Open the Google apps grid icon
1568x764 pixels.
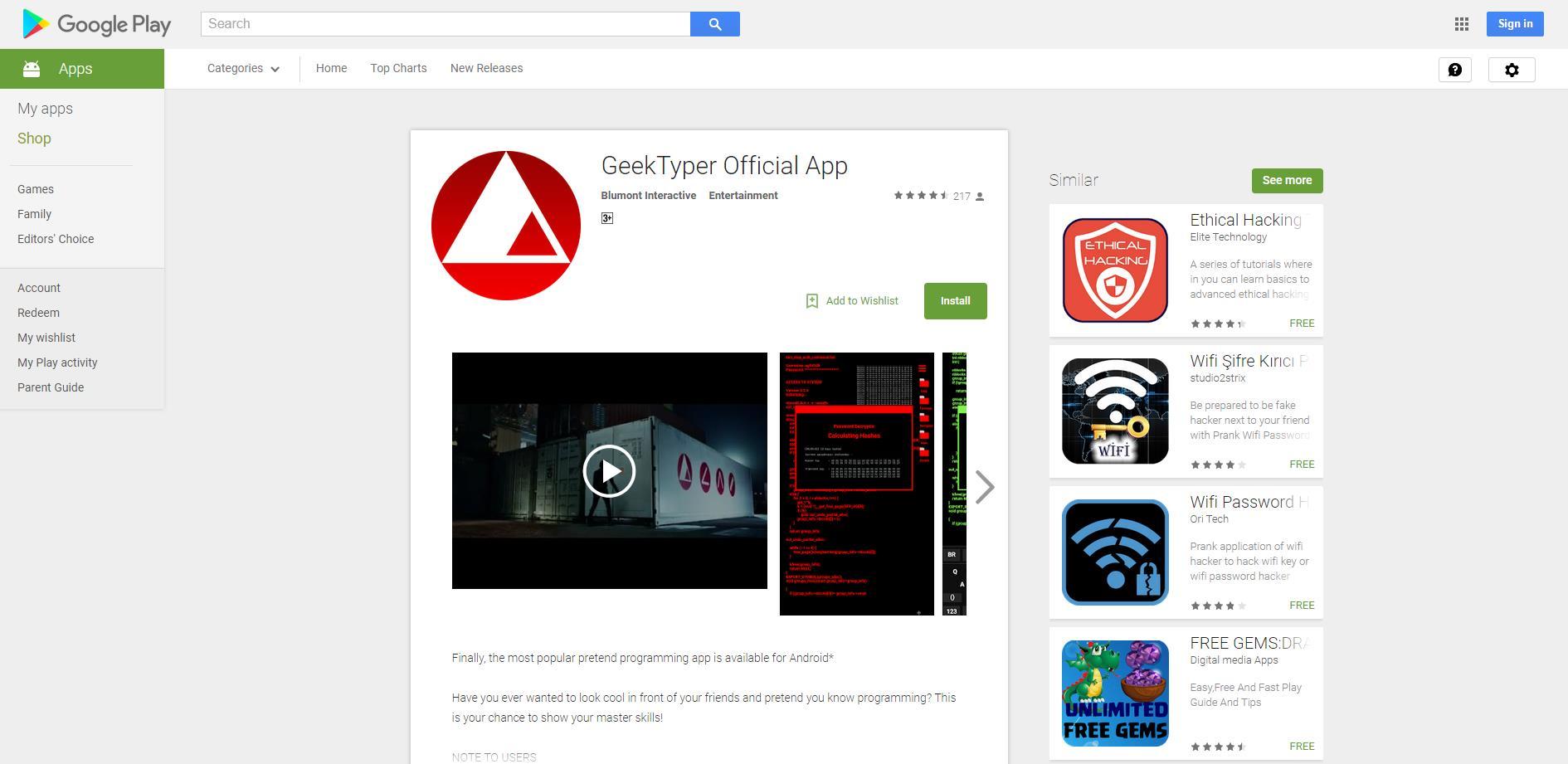(x=1462, y=24)
